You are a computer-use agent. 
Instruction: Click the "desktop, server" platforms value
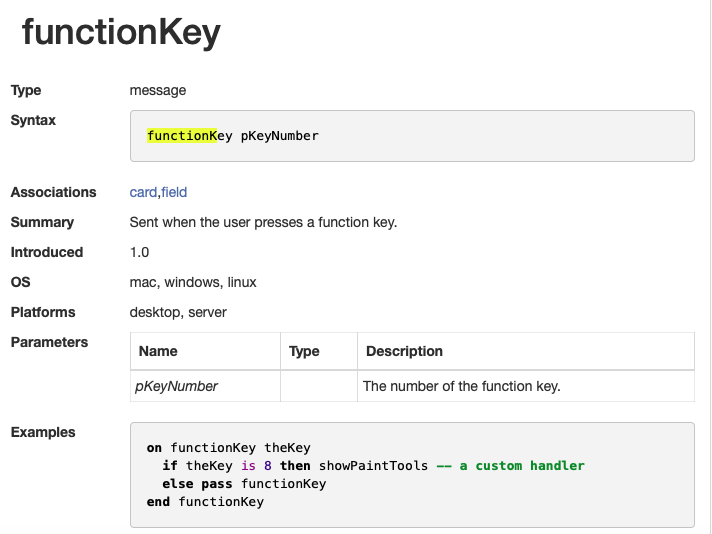point(178,312)
